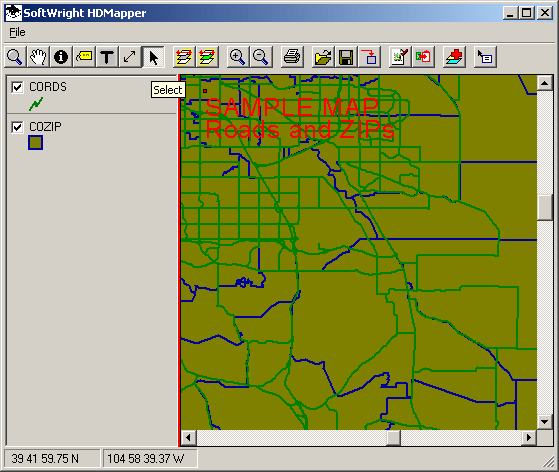The height and width of the screenshot is (472, 559).
Task: Uncheck the CORDS layer checkbox
Action: [x=17, y=87]
